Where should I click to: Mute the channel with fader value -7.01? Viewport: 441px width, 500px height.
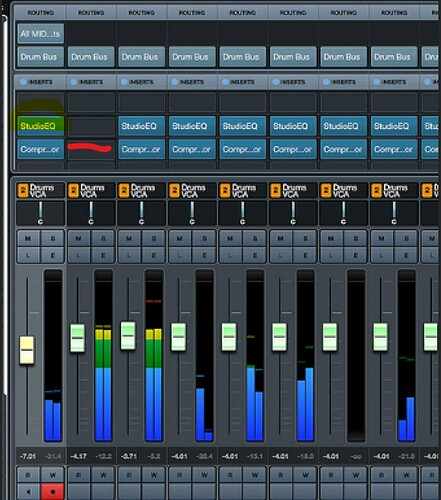coord(29,238)
